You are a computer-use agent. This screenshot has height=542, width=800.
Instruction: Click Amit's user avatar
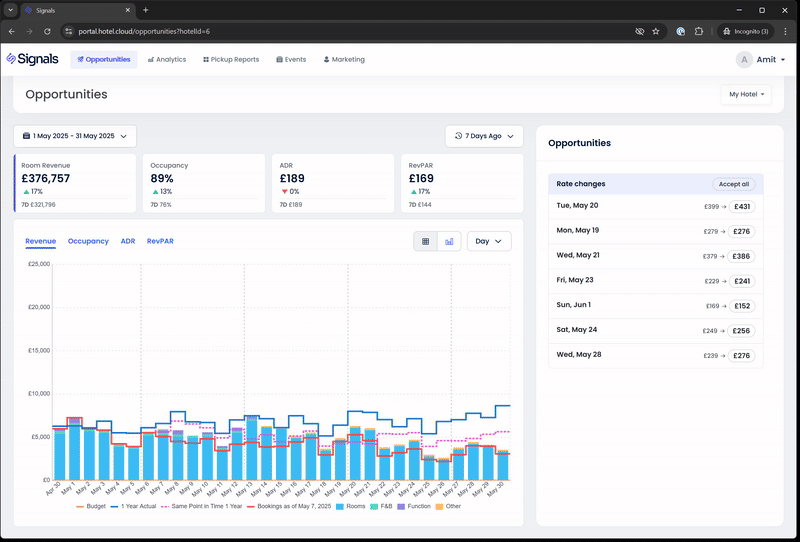pyautogui.click(x=744, y=60)
